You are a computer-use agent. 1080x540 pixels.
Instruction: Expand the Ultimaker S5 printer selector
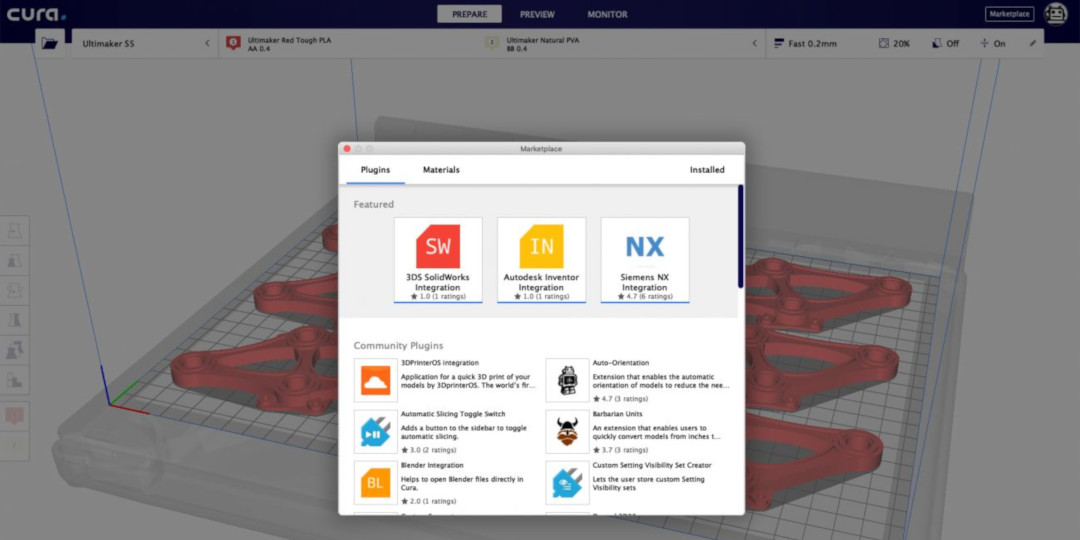145,43
